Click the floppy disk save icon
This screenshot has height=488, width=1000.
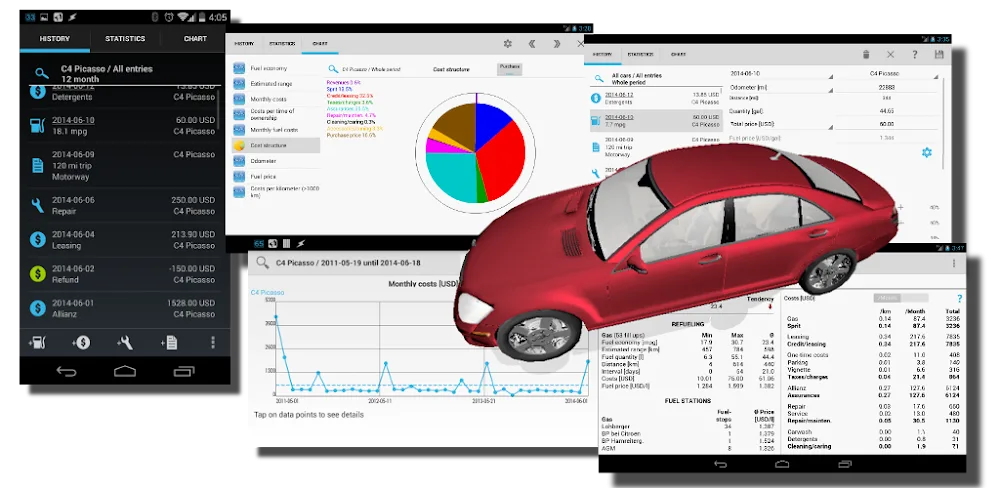[x=938, y=55]
